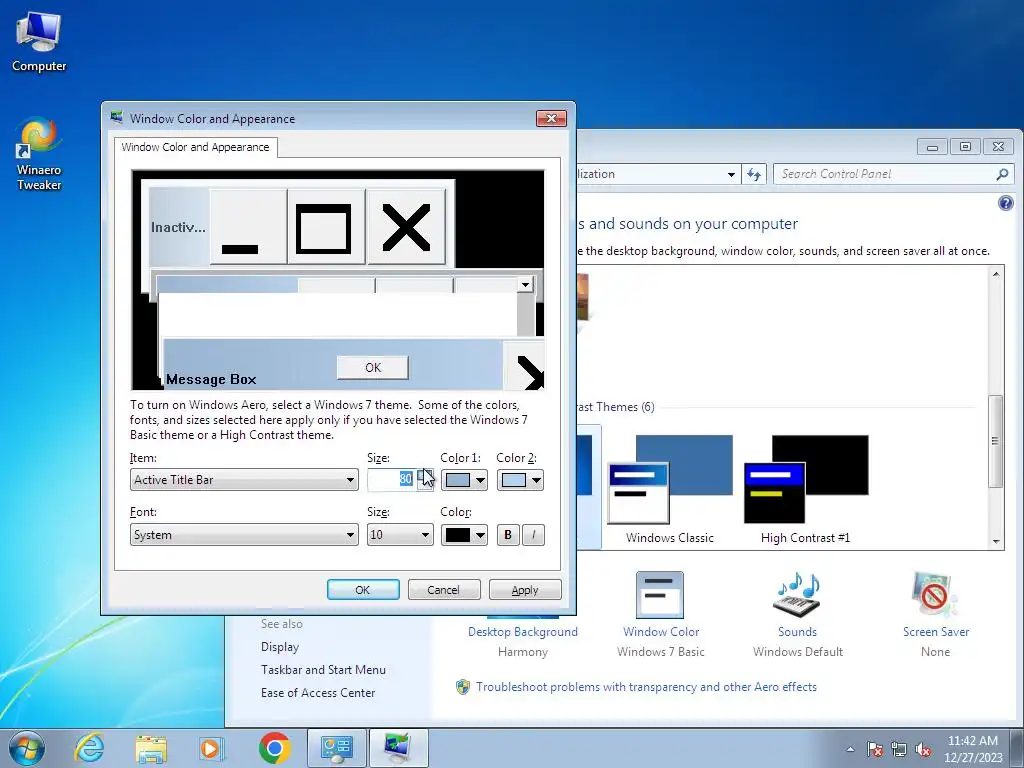Expand the address bar dropdown arrow
This screenshot has height=768, width=1024.
click(731, 174)
